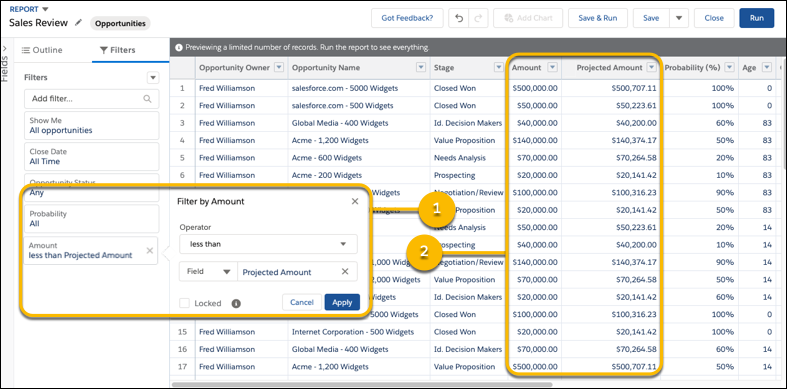Open Age column menu

click(766, 68)
